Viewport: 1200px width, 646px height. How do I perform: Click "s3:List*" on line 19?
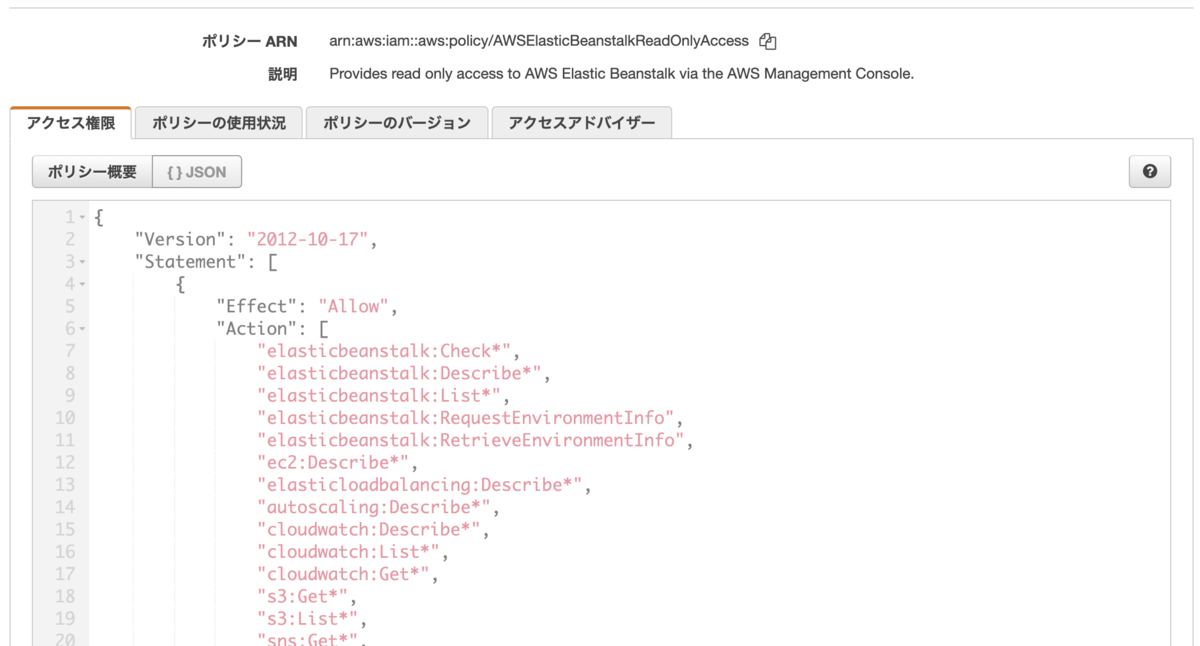pos(308,619)
